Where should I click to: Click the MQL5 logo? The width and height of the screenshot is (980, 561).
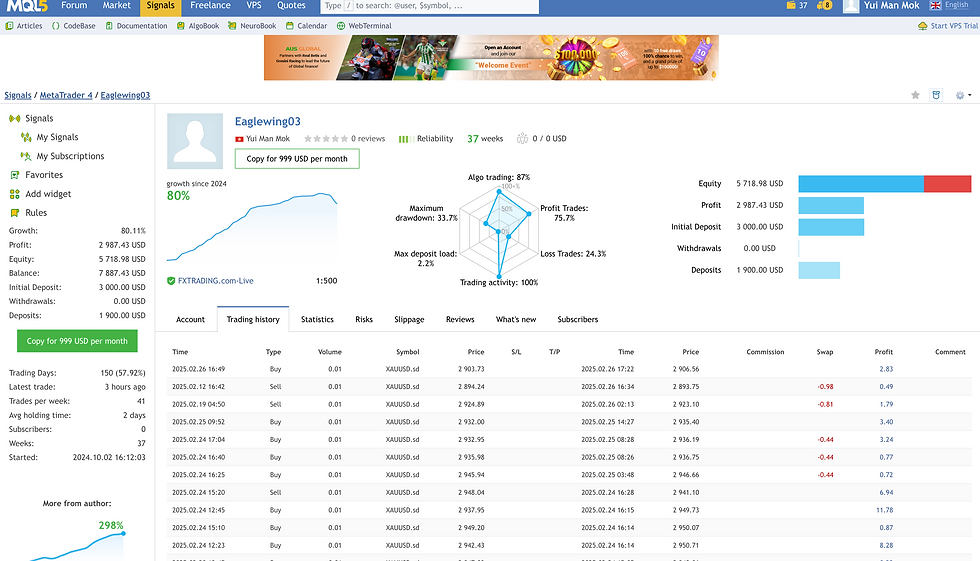(26, 6)
